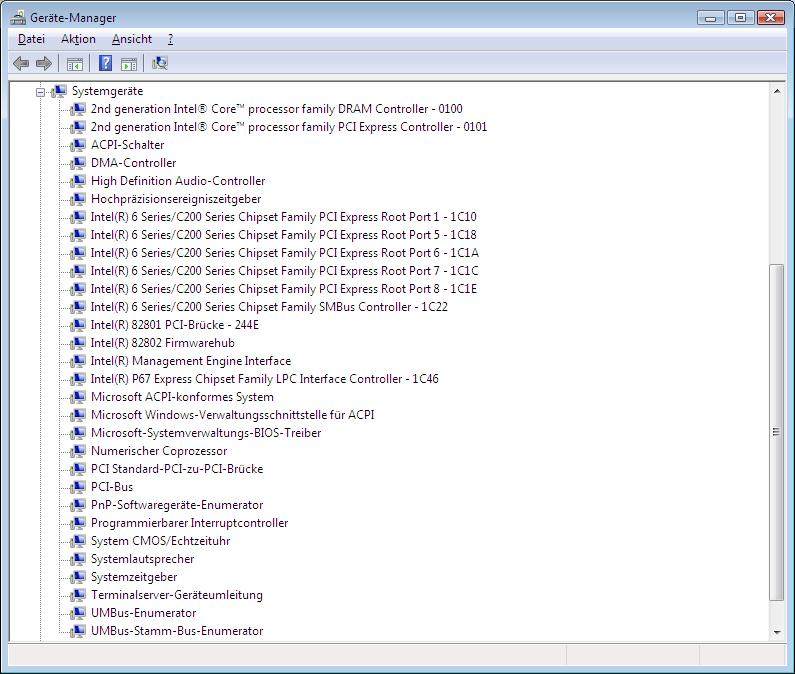Select DRAM Controller - 0100 device

pos(276,109)
